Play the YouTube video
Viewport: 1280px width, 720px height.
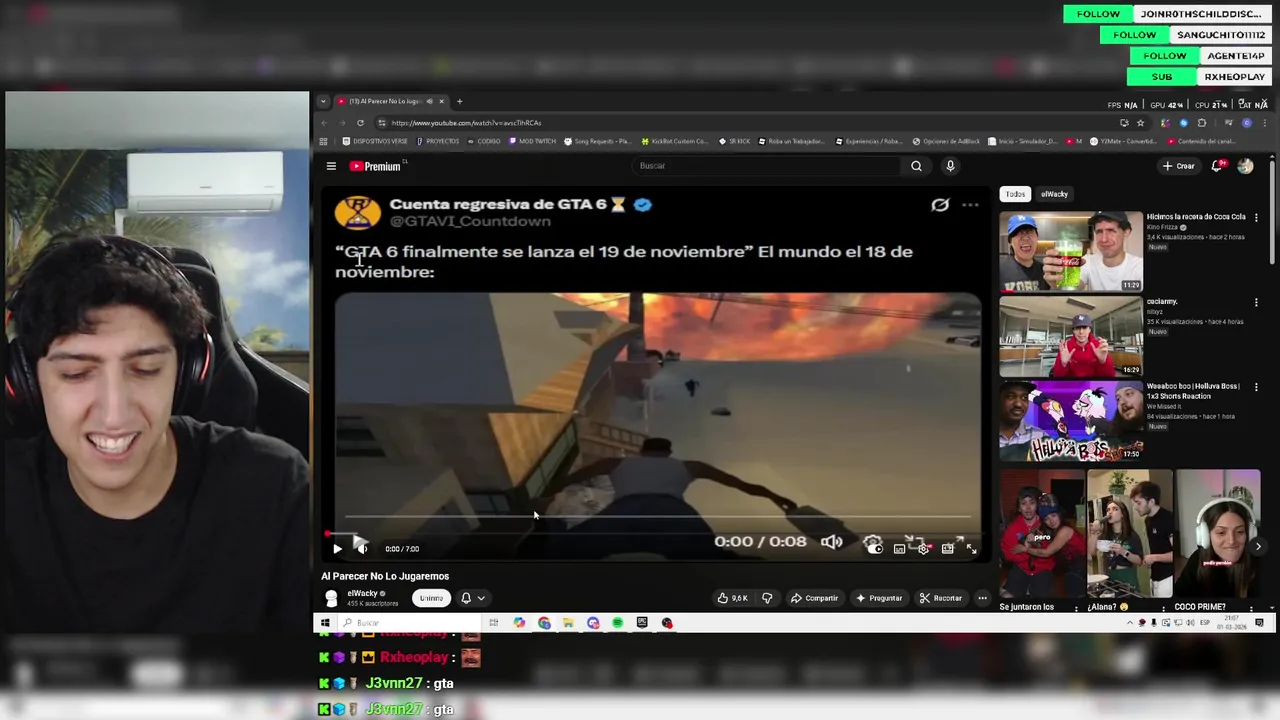coord(337,548)
